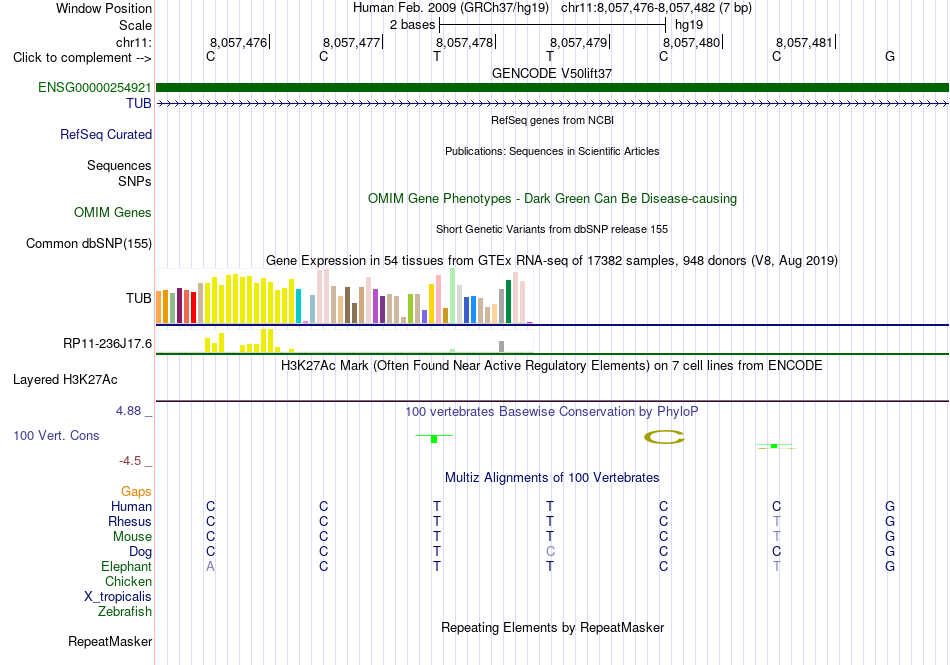950x665 pixels.
Task: Click the dark green bar in TUB GTEx chart
Action: tap(509, 302)
